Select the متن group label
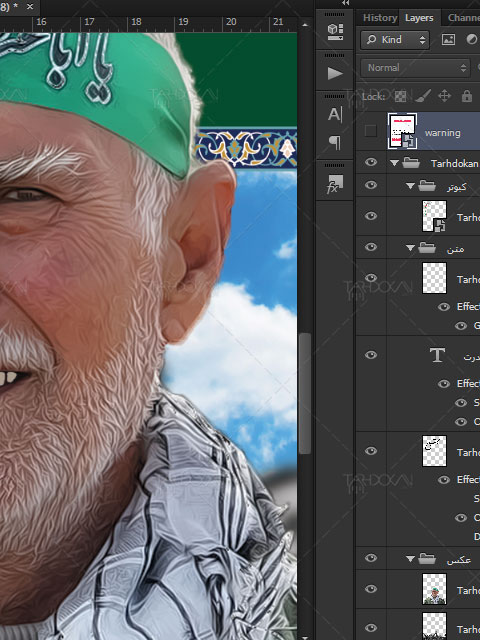Screen dimensions: 480x640 tap(456, 249)
